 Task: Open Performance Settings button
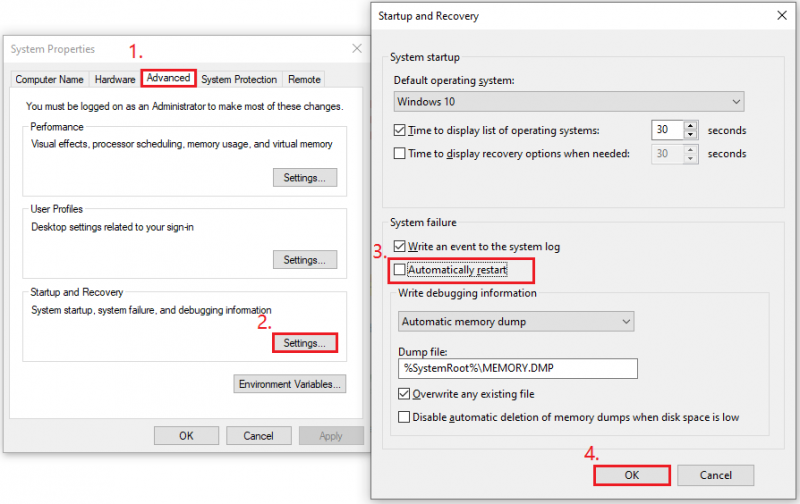305,178
